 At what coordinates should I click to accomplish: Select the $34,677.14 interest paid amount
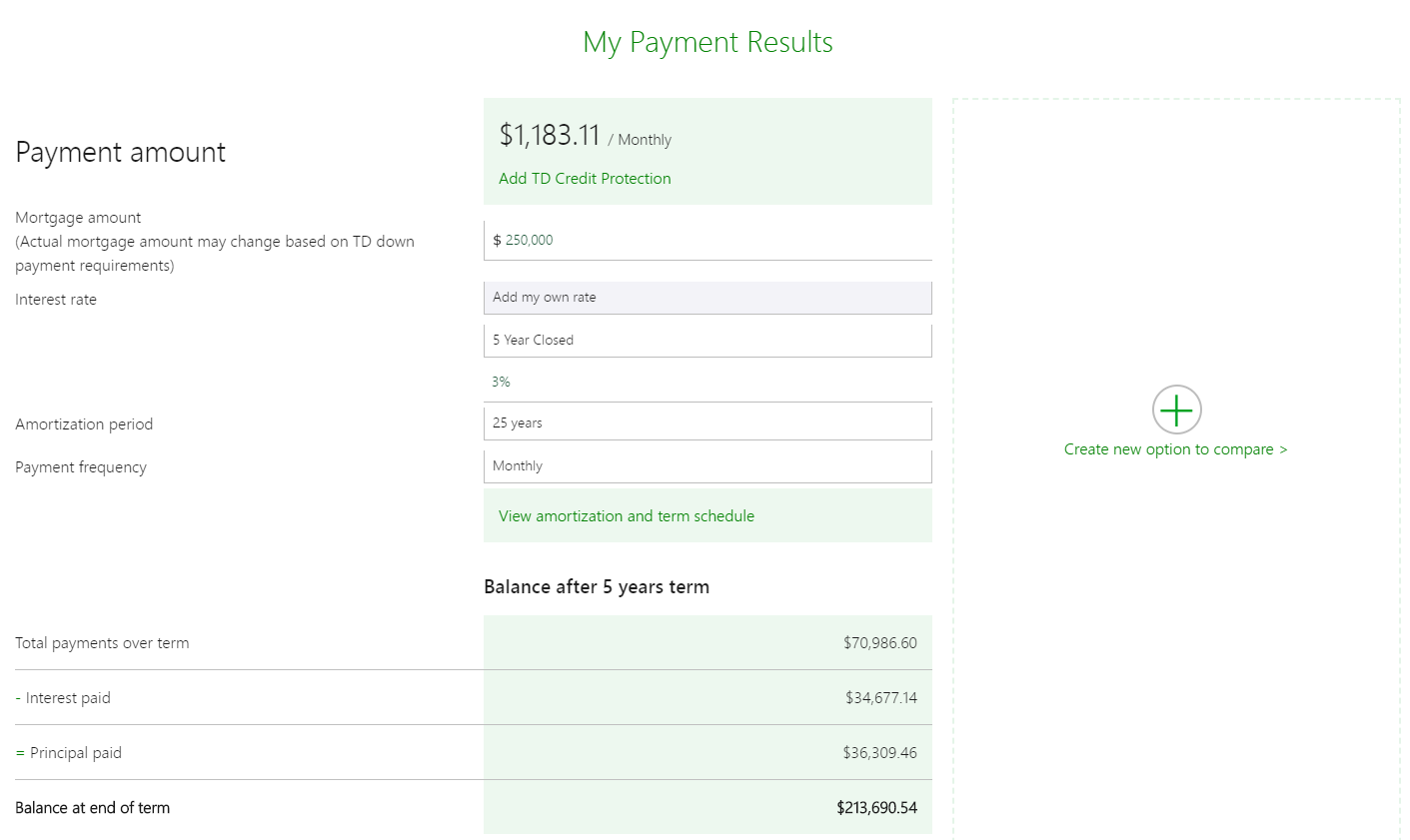[x=882, y=697]
